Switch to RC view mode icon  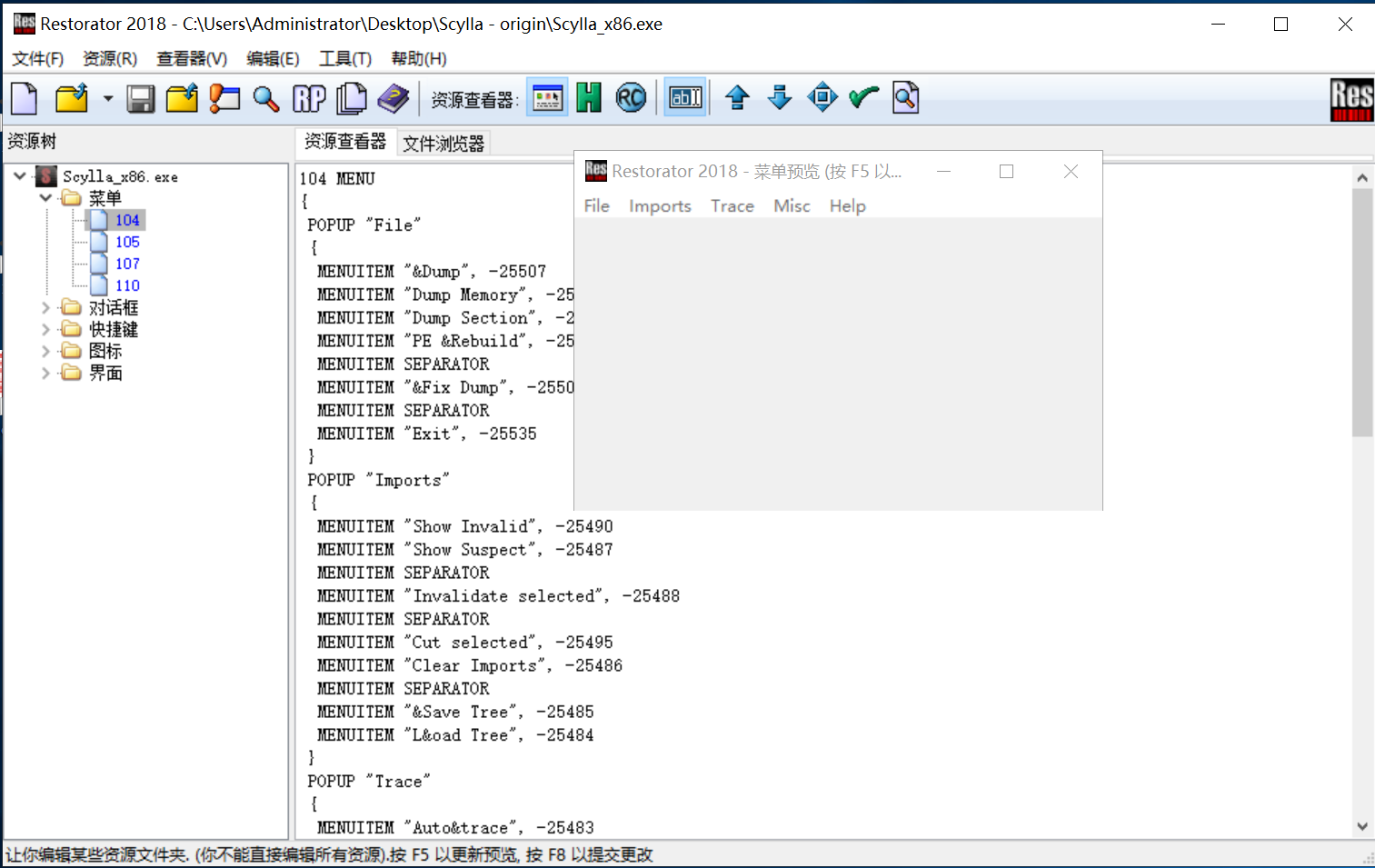[x=631, y=97]
